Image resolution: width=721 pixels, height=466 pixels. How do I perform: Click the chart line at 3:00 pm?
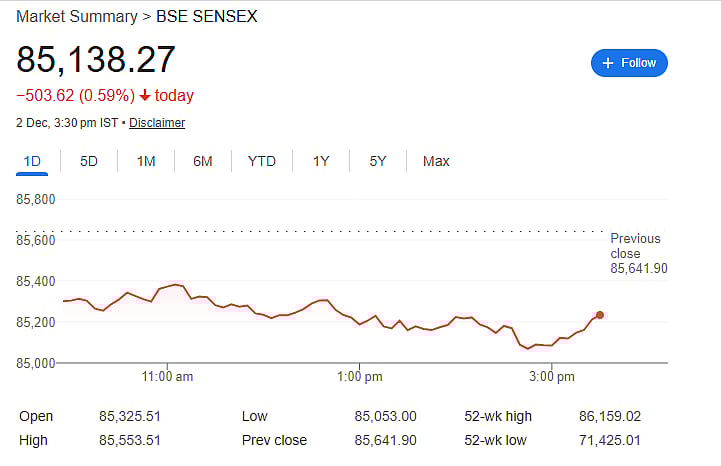551,345
